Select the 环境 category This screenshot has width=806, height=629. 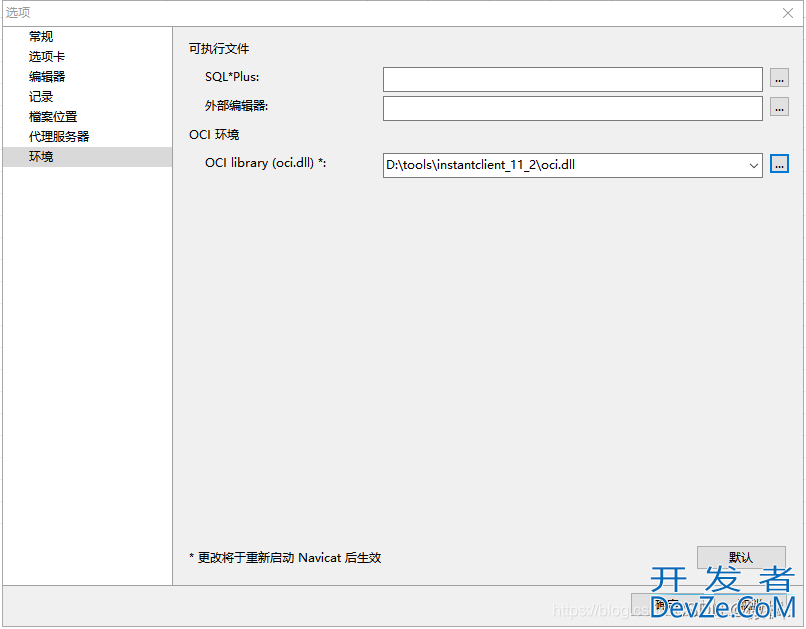click(x=87, y=157)
